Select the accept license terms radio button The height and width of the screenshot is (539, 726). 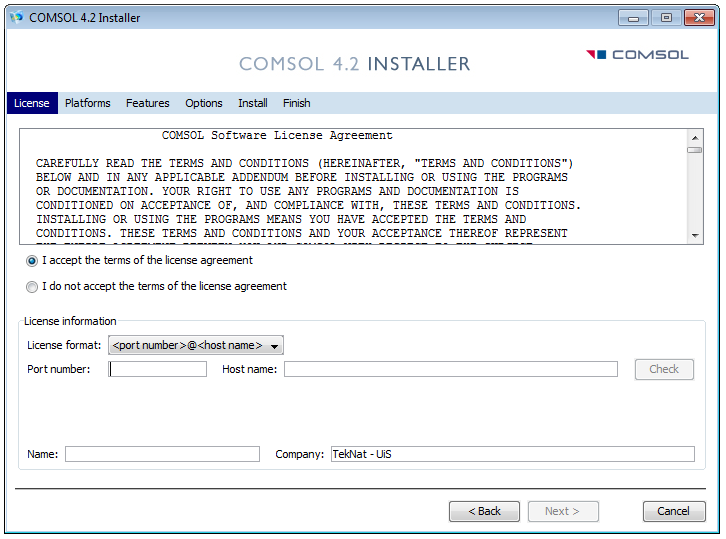pyautogui.click(x=32, y=261)
